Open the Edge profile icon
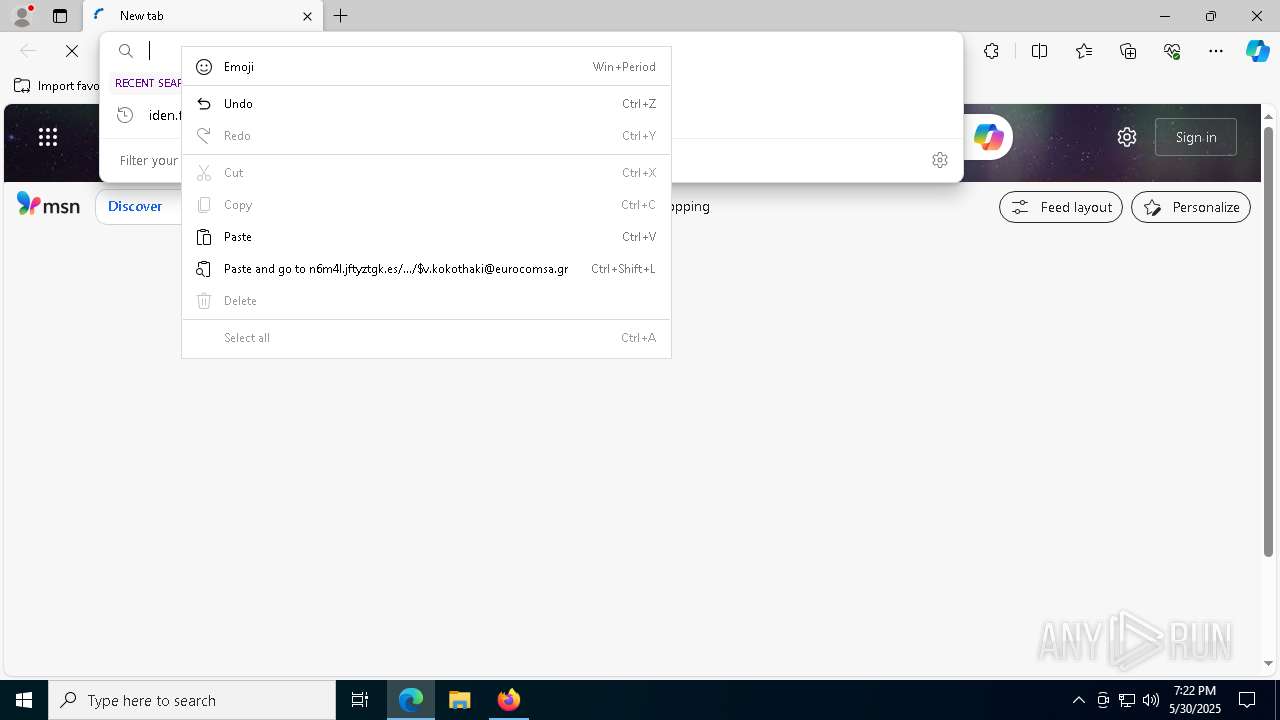This screenshot has width=1280, height=720. point(22,16)
